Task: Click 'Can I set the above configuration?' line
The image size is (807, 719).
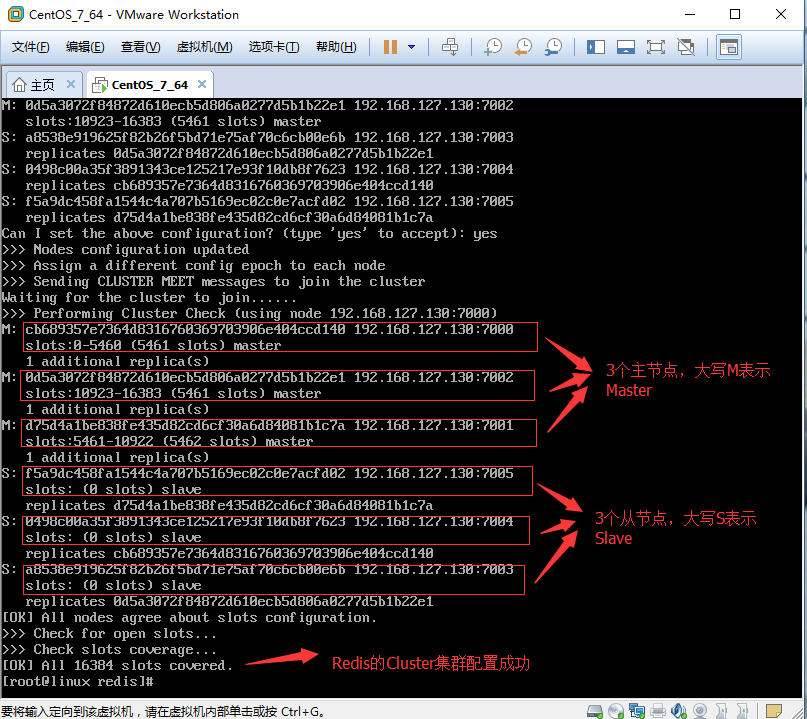Action: point(250,234)
